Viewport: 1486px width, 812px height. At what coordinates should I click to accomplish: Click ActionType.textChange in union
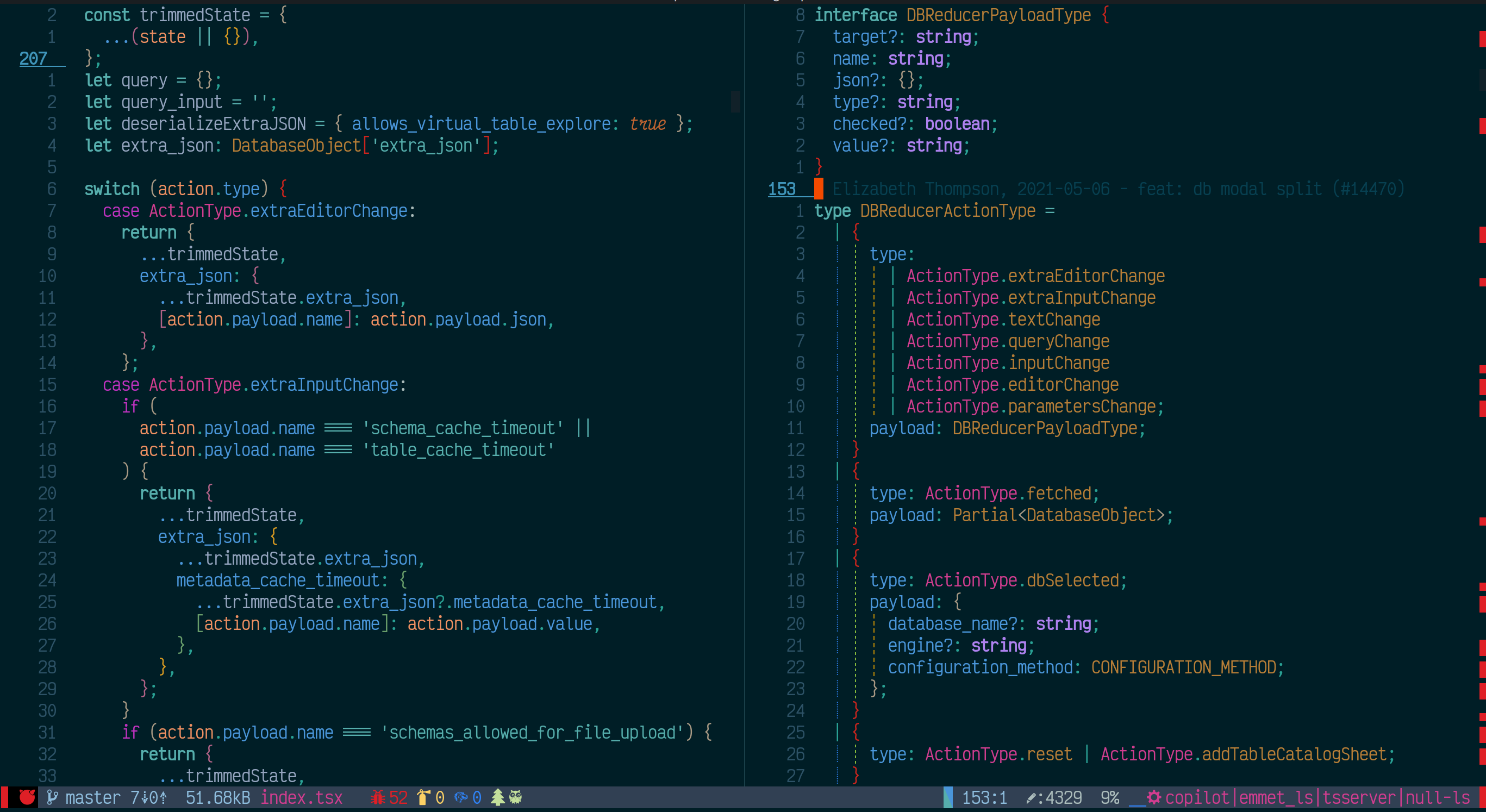point(1003,320)
